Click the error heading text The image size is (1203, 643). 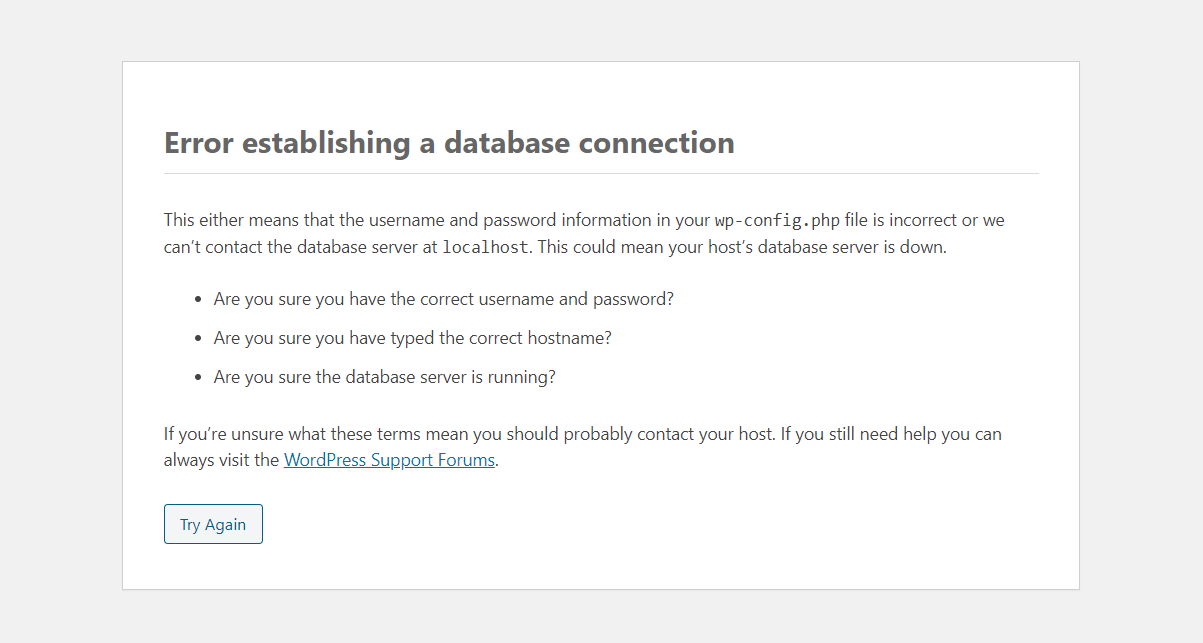(x=449, y=143)
